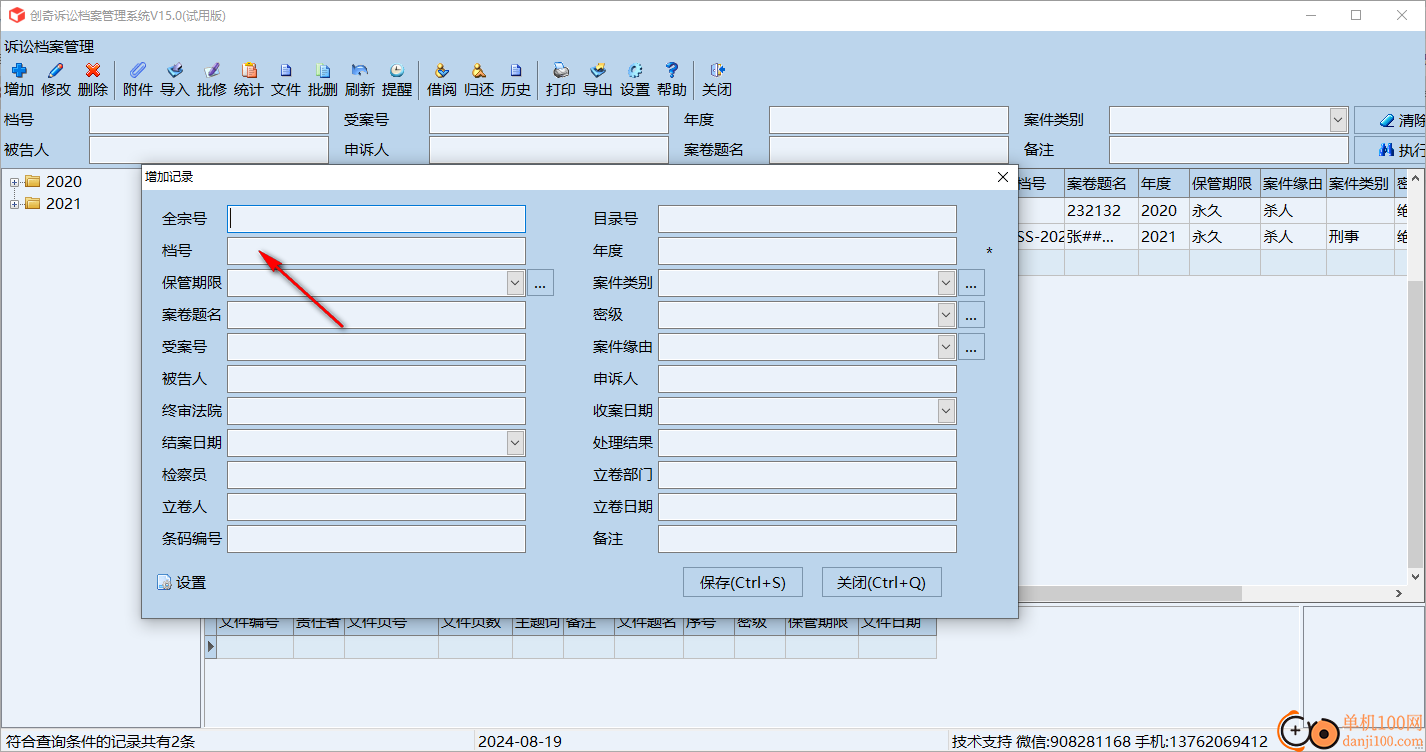The width and height of the screenshot is (1426, 752).
Task: Open the 密级 dropdown in dialog
Action: 946,315
